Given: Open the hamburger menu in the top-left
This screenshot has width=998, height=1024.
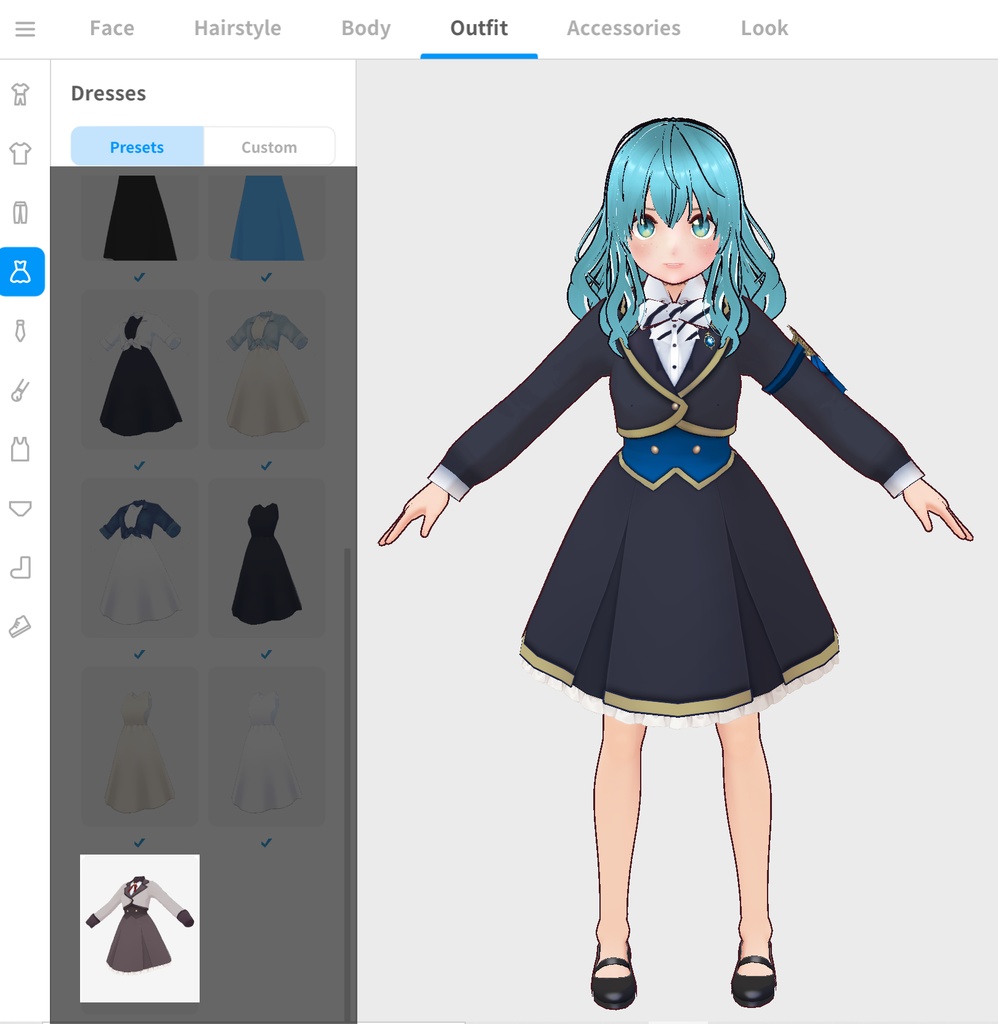Looking at the screenshot, I should click(x=25, y=28).
